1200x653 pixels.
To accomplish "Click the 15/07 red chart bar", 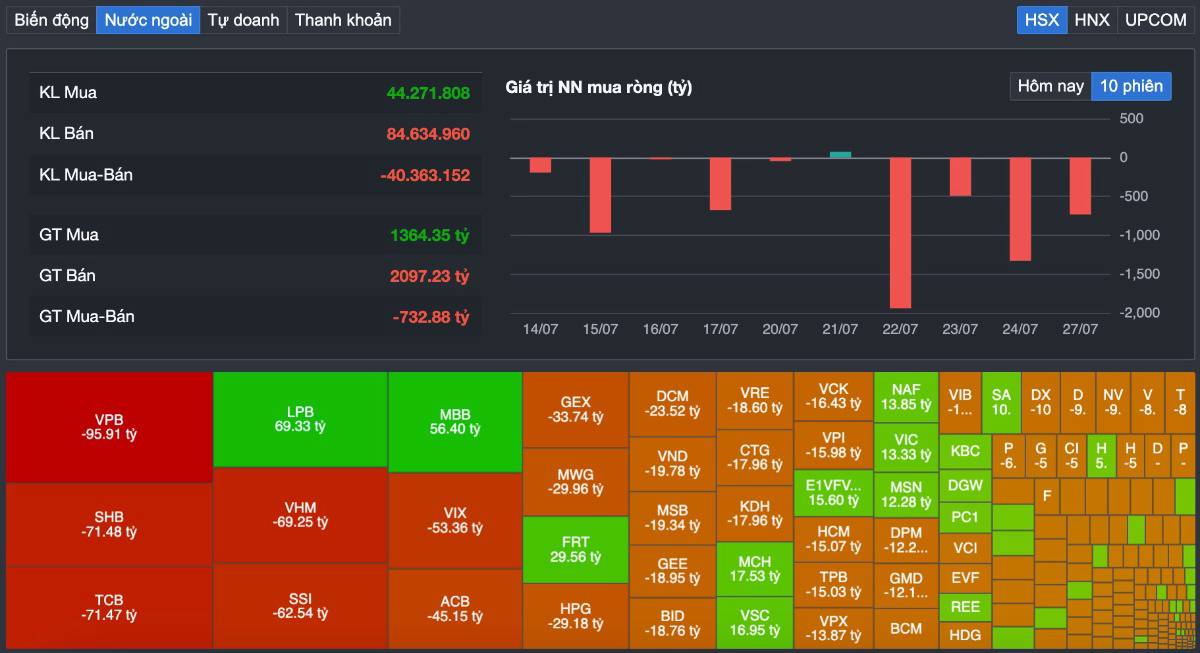I will pyautogui.click(x=600, y=195).
